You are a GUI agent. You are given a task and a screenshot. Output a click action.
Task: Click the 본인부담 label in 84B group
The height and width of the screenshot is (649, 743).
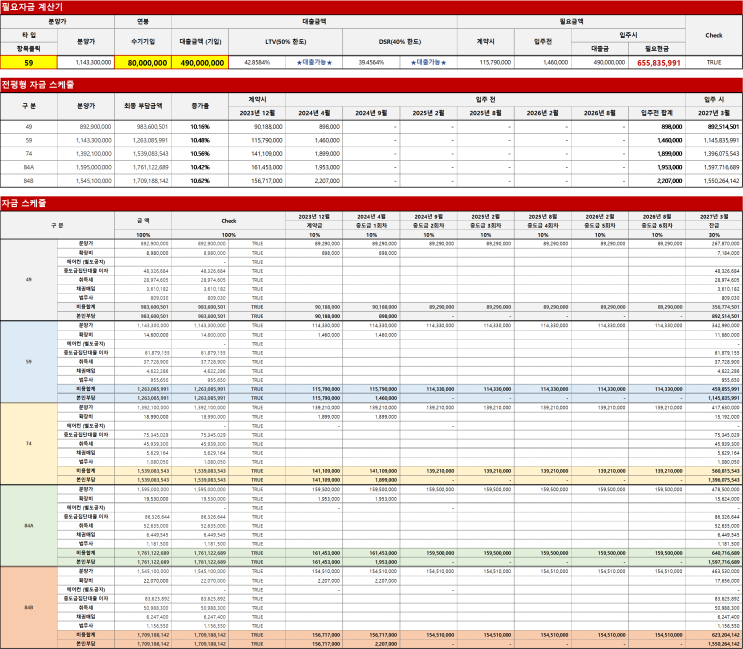click(86, 644)
